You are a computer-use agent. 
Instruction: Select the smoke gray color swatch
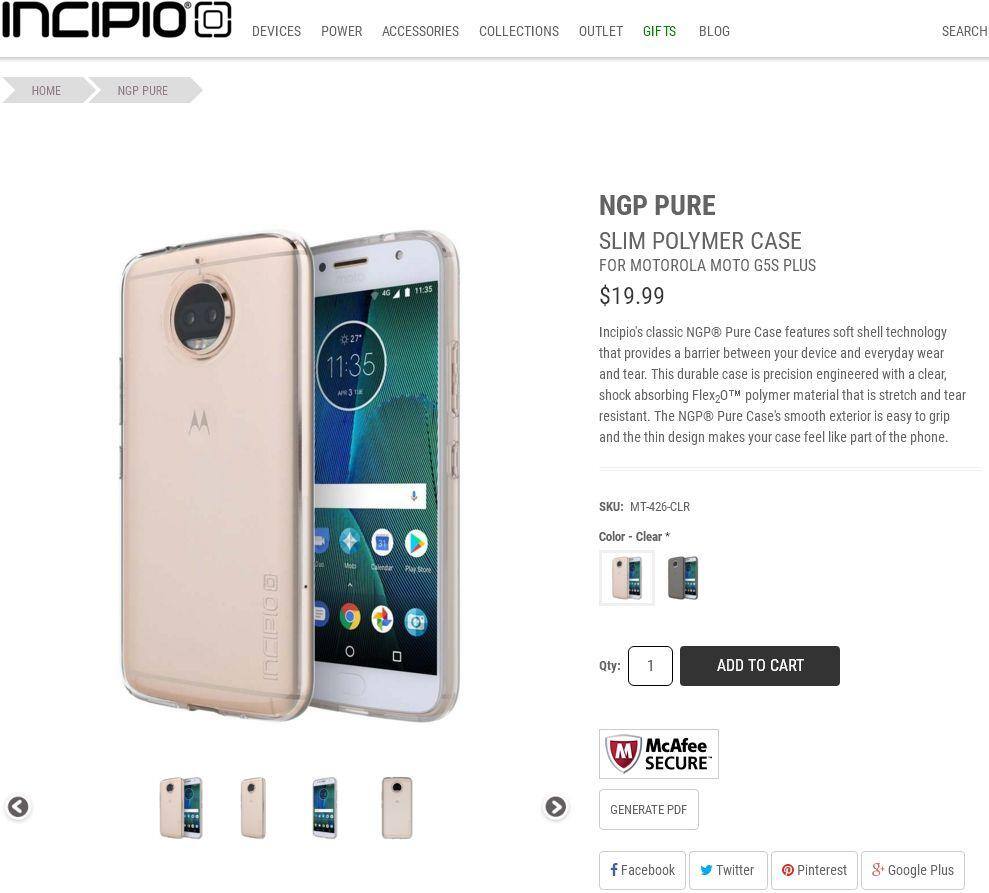(x=682, y=578)
